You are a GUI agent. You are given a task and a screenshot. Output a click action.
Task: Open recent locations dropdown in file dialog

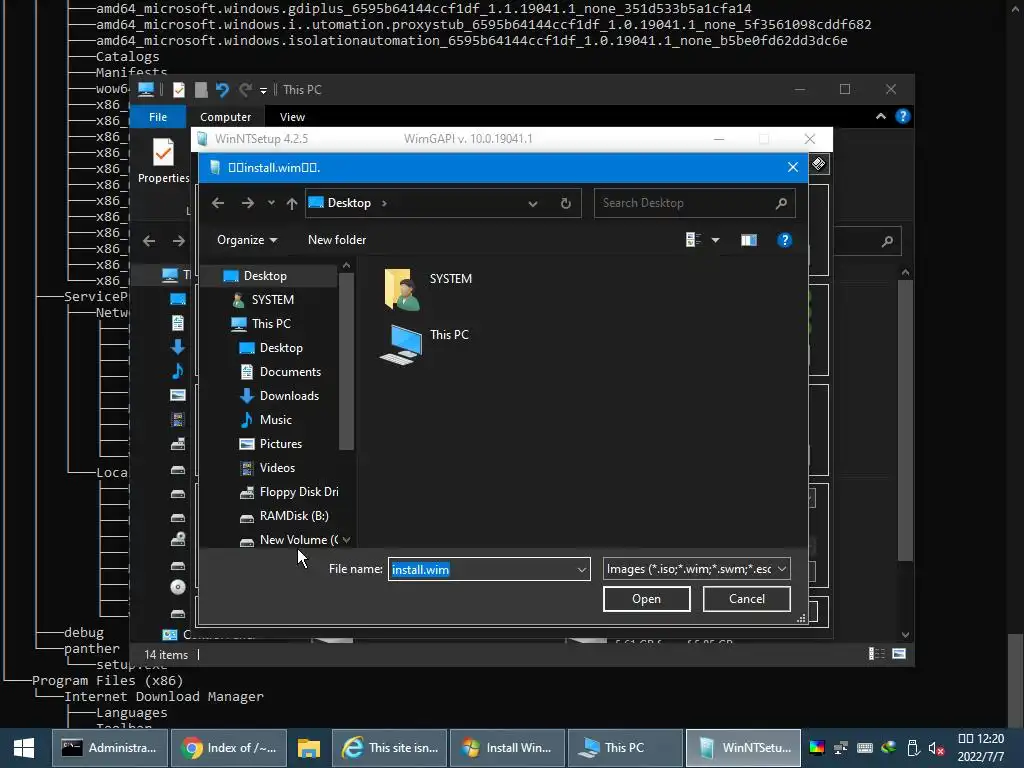tap(271, 203)
